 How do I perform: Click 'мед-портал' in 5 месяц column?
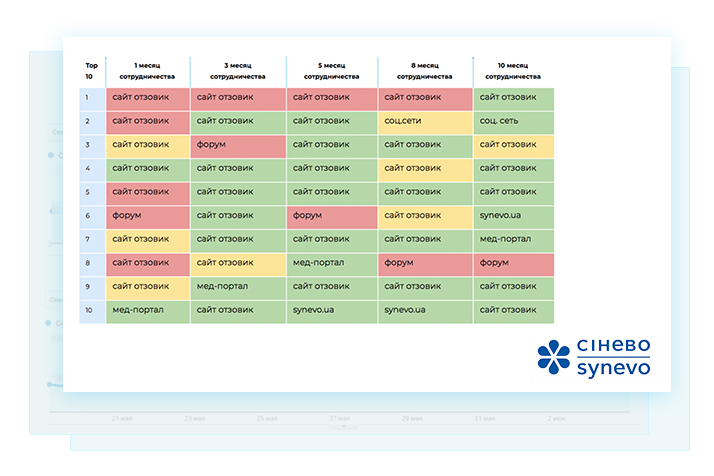[x=332, y=263]
